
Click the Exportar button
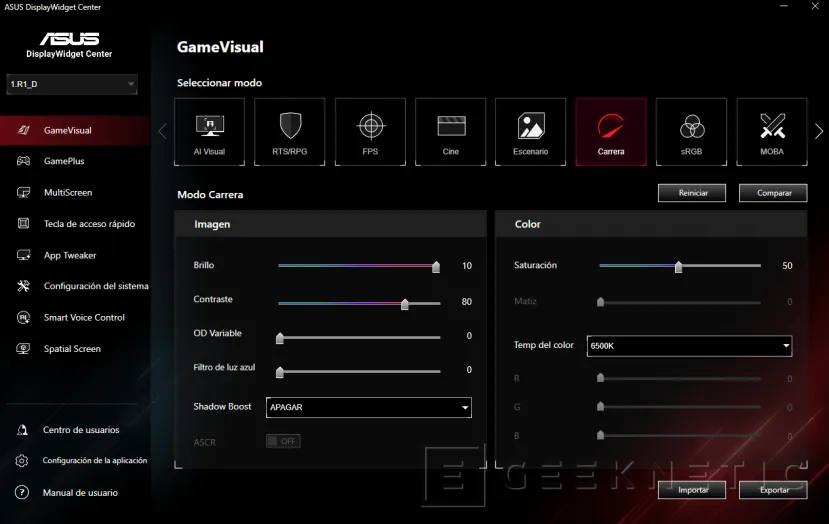coord(773,490)
